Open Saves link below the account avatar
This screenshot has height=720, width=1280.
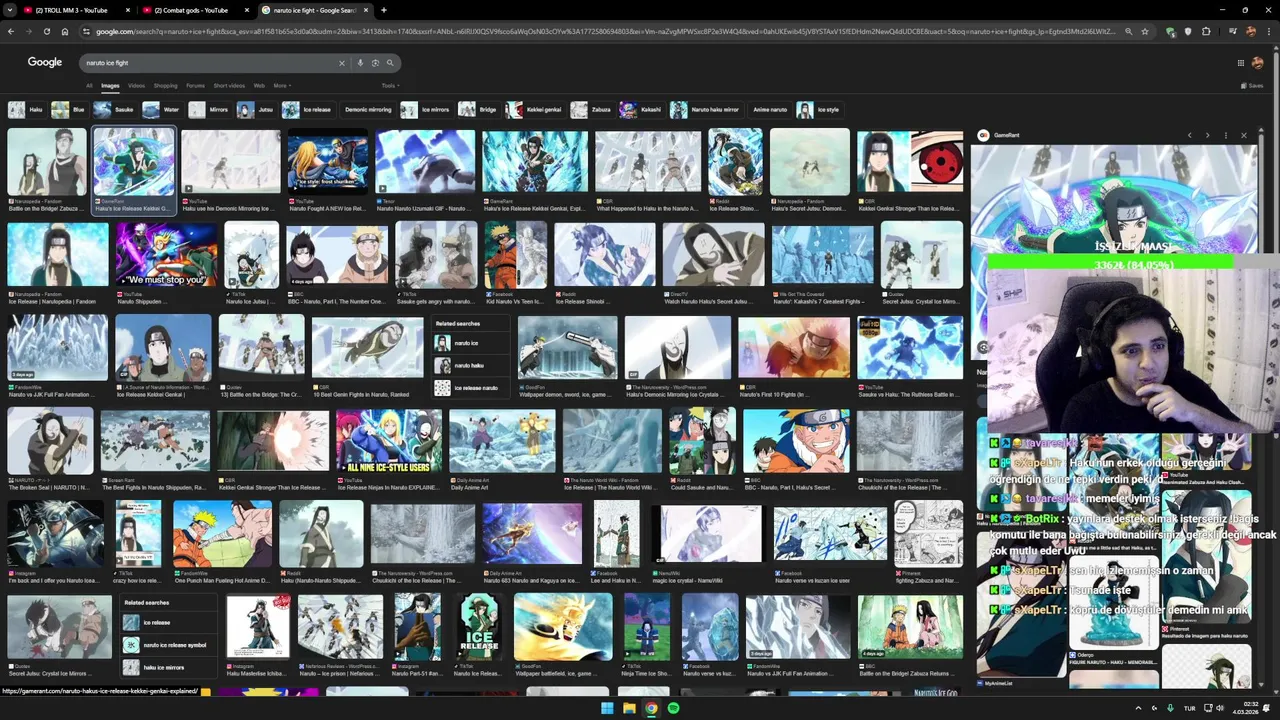pos(1252,86)
